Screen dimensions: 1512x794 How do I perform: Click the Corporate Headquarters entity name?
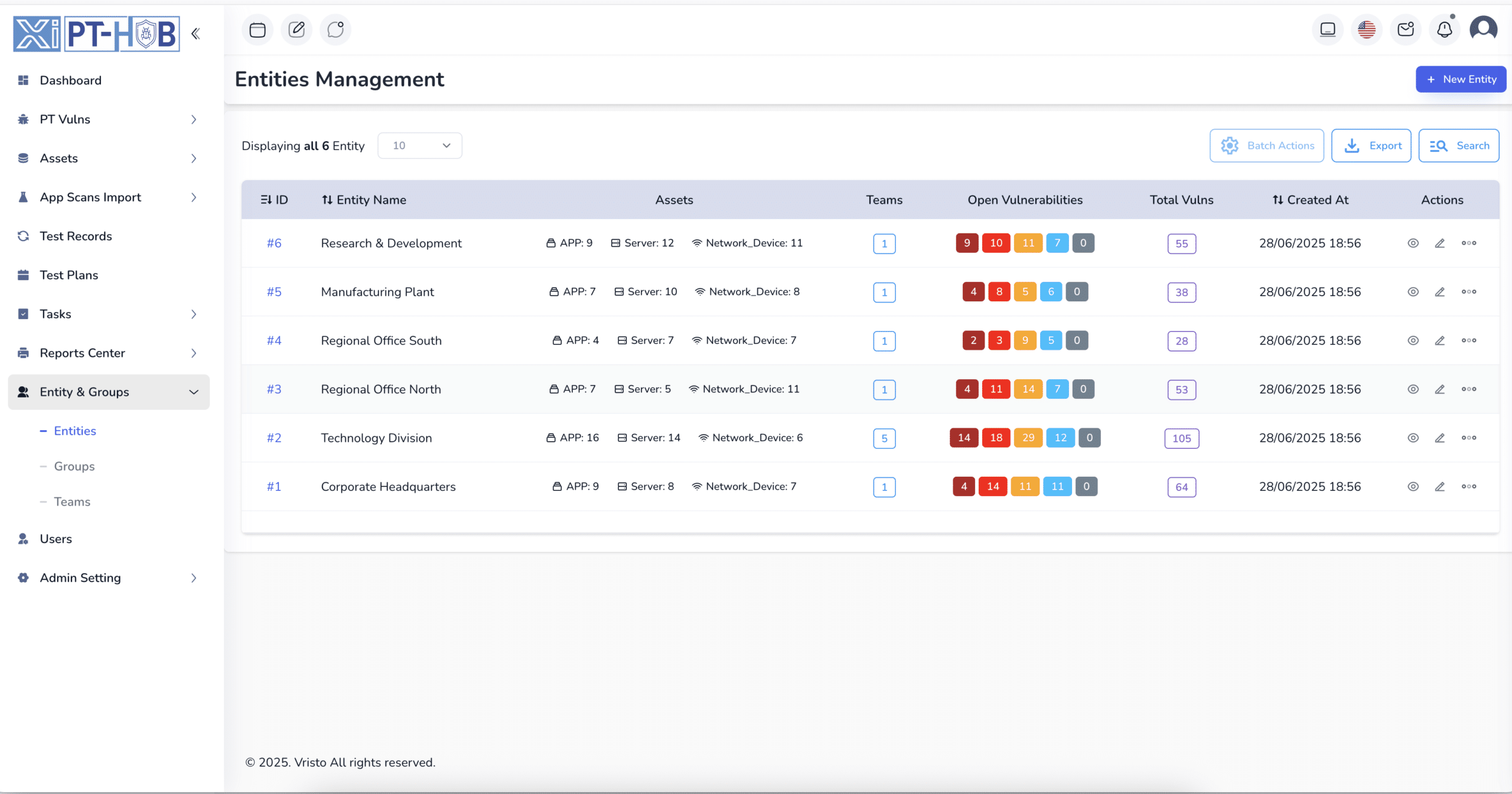click(x=388, y=487)
